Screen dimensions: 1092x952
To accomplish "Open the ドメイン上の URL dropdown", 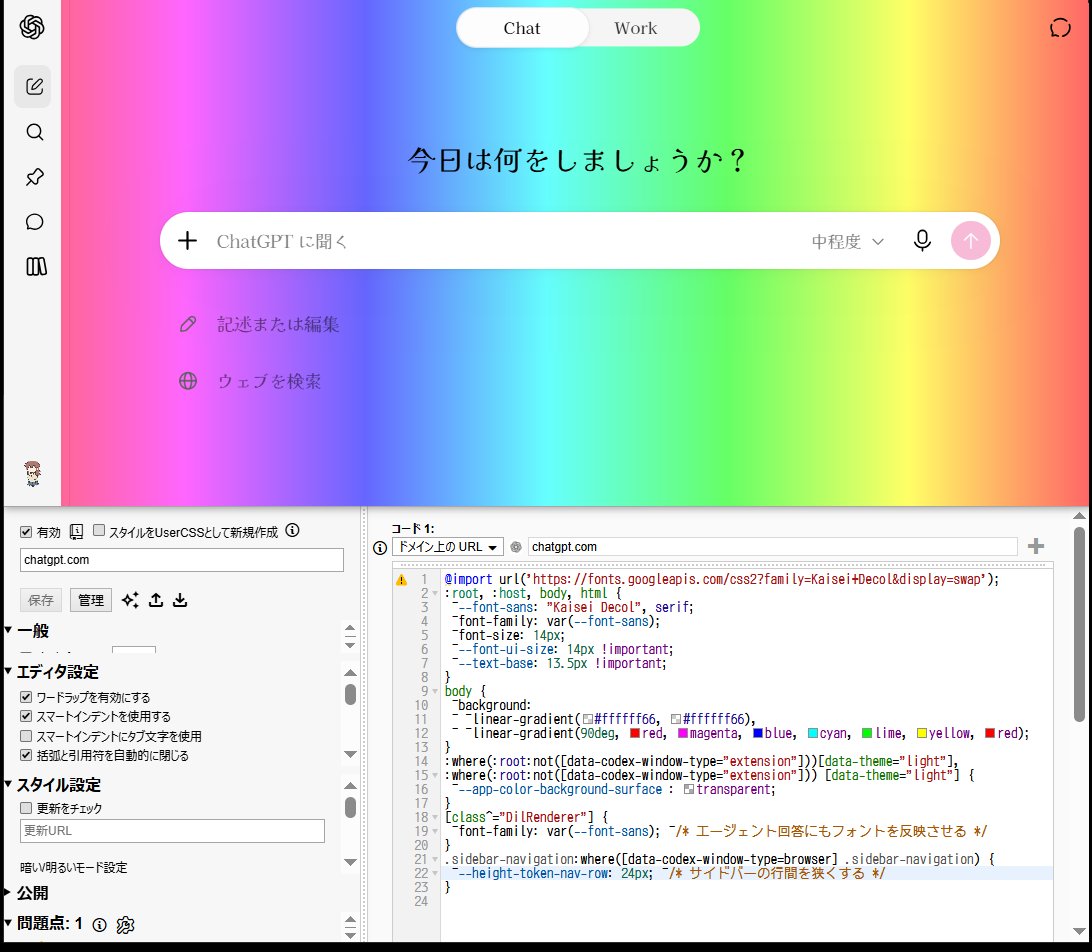I will 448,547.
